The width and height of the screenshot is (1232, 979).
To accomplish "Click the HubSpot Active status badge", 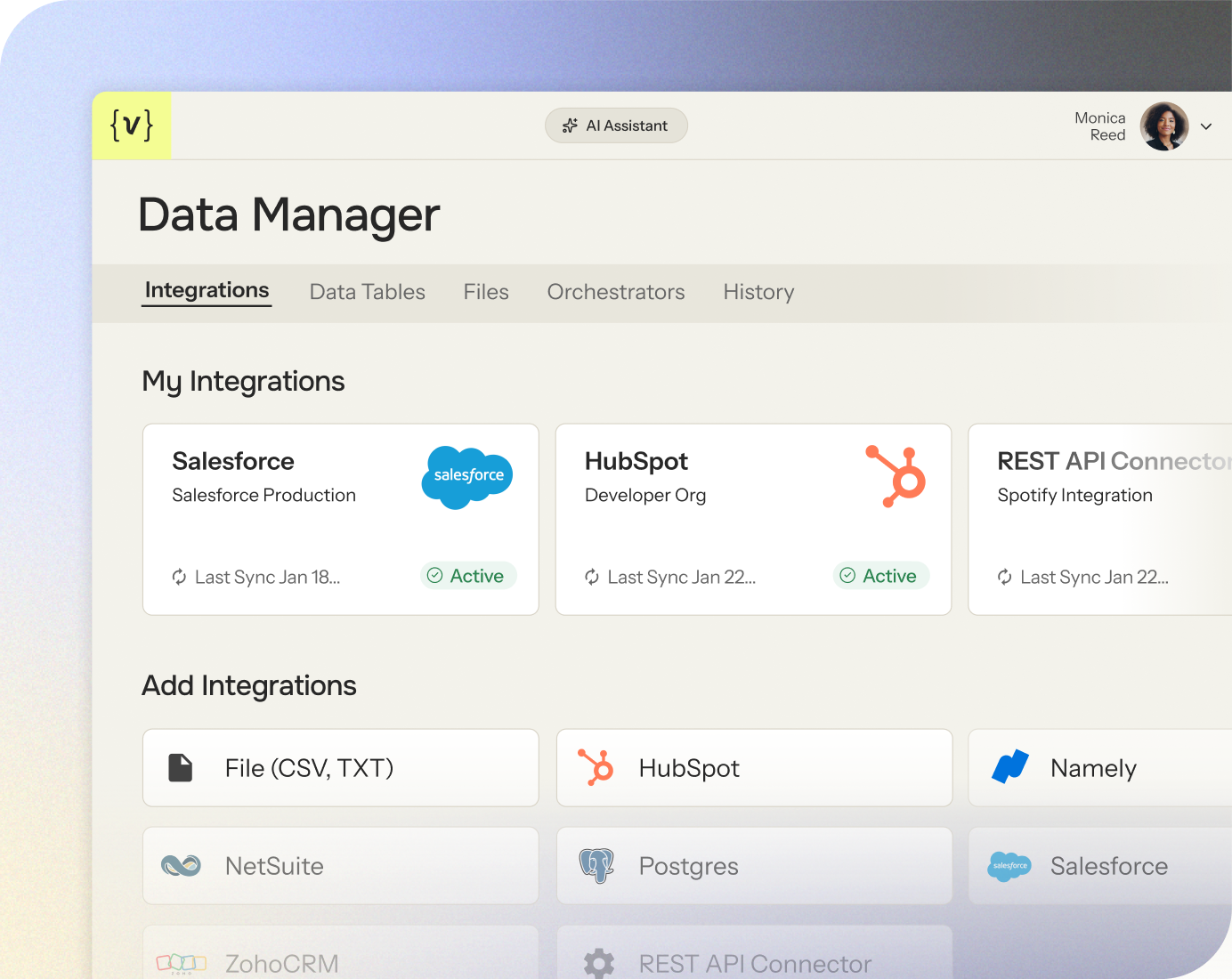I will point(880,576).
